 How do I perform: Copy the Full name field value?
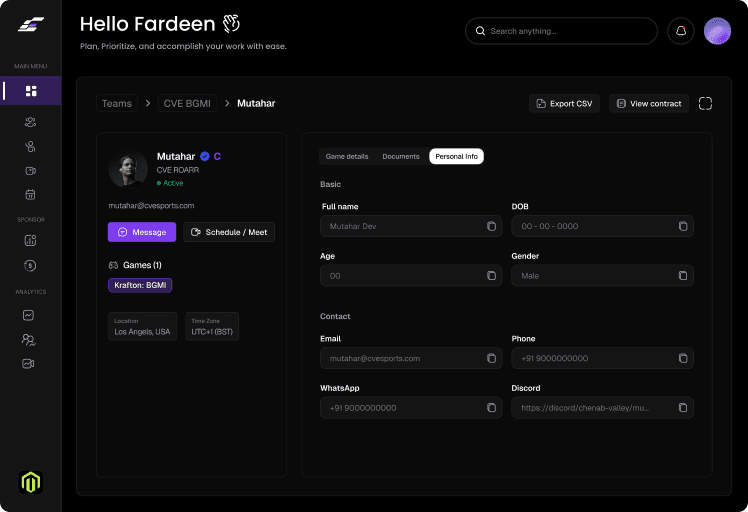(491, 226)
